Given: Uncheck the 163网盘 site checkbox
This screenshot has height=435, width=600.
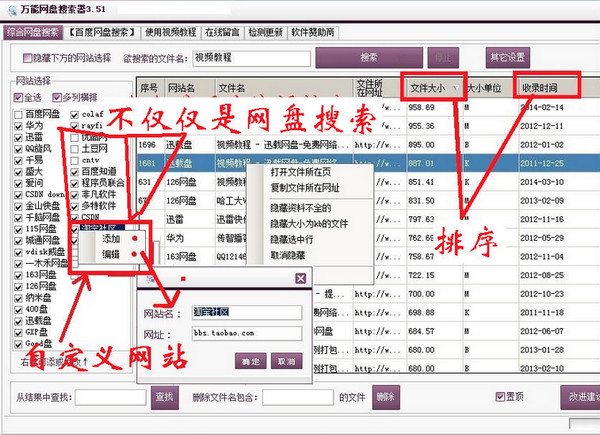Looking at the screenshot, I should tap(18, 275).
